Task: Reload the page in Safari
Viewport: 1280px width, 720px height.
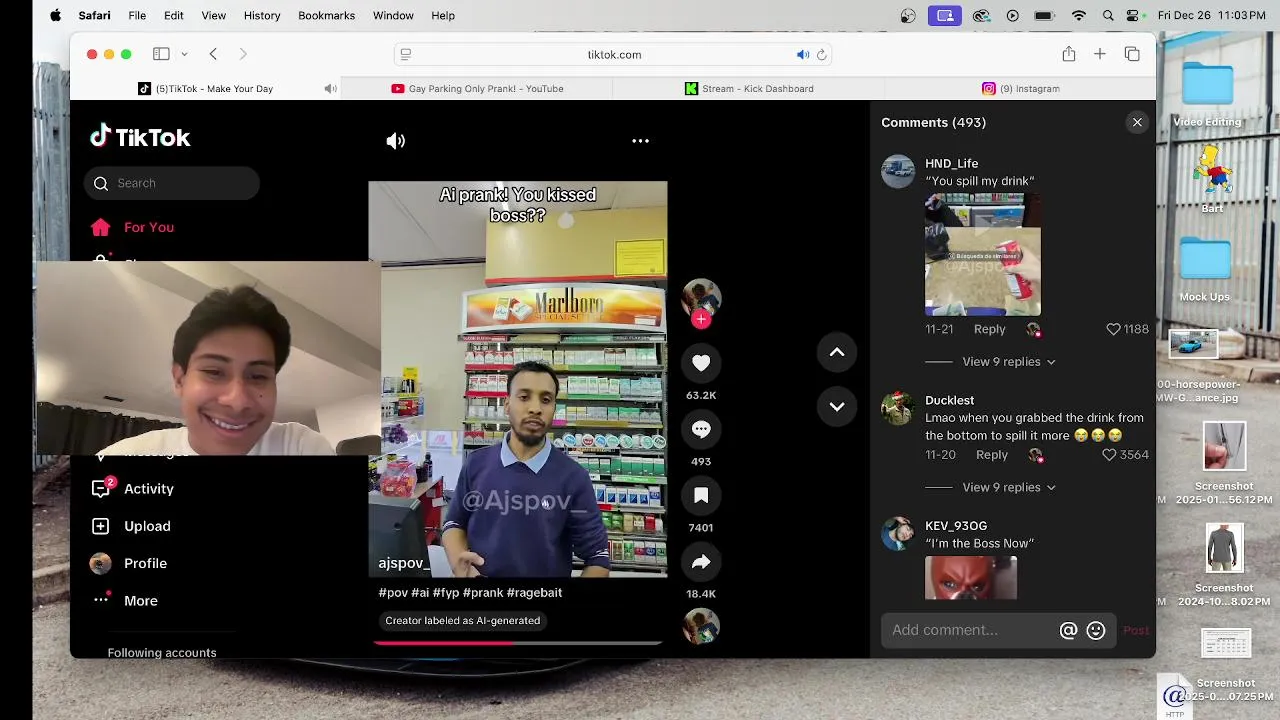Action: [x=822, y=54]
